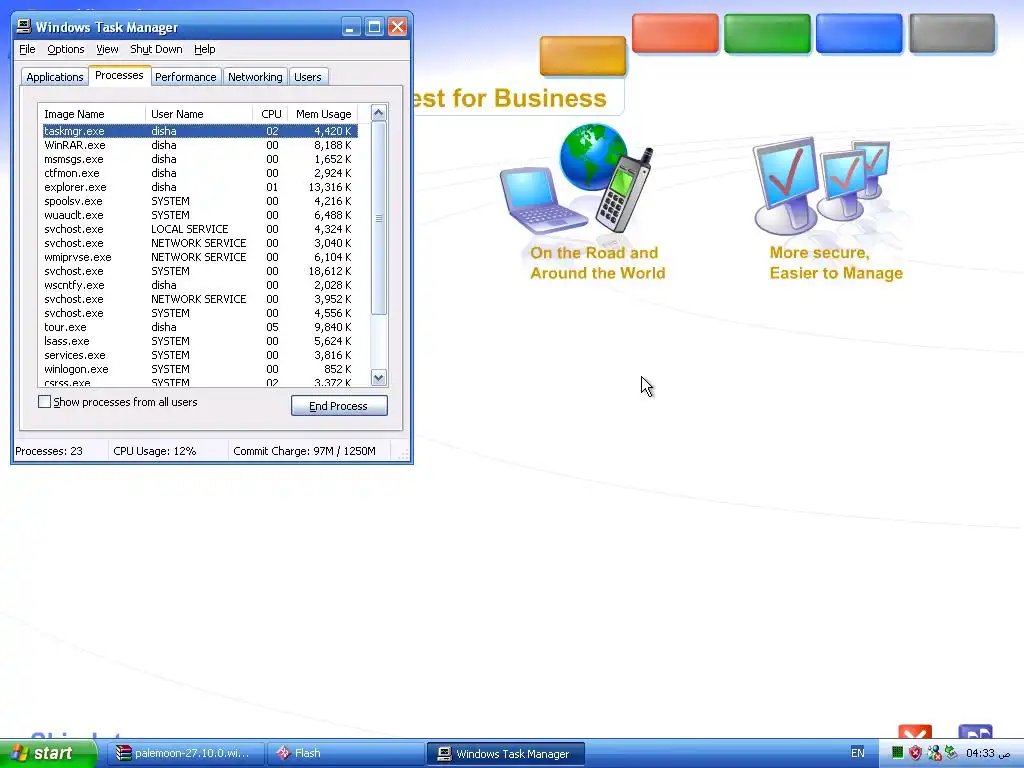Select the taskmgr.exe process row
The width and height of the screenshot is (1024, 768).
tap(200, 131)
